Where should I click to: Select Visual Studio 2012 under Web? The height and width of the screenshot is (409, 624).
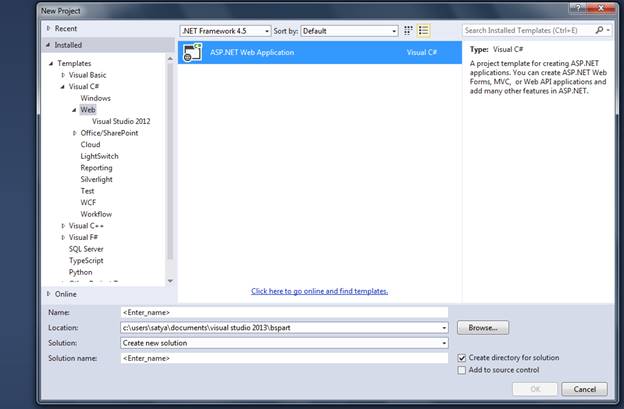coord(121,121)
